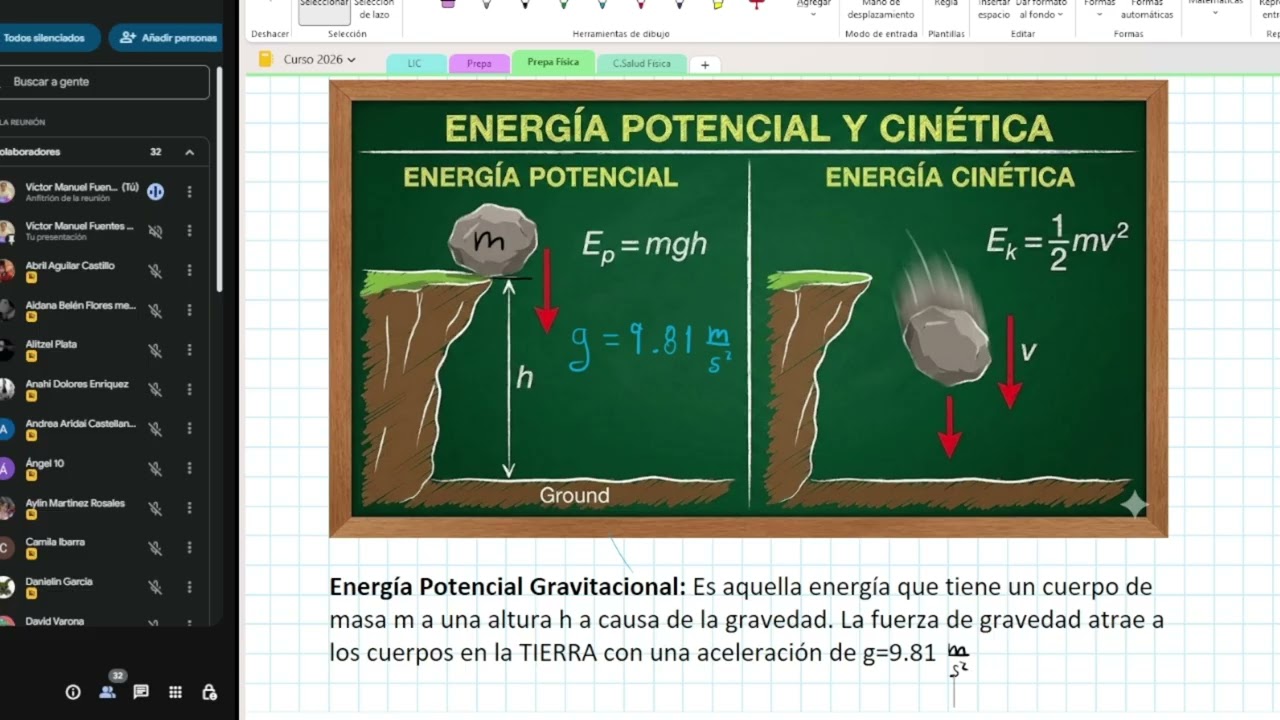1280x720 pixels.
Task: Click Abril Aguilar Castillo's avatar
Action: 6,271
